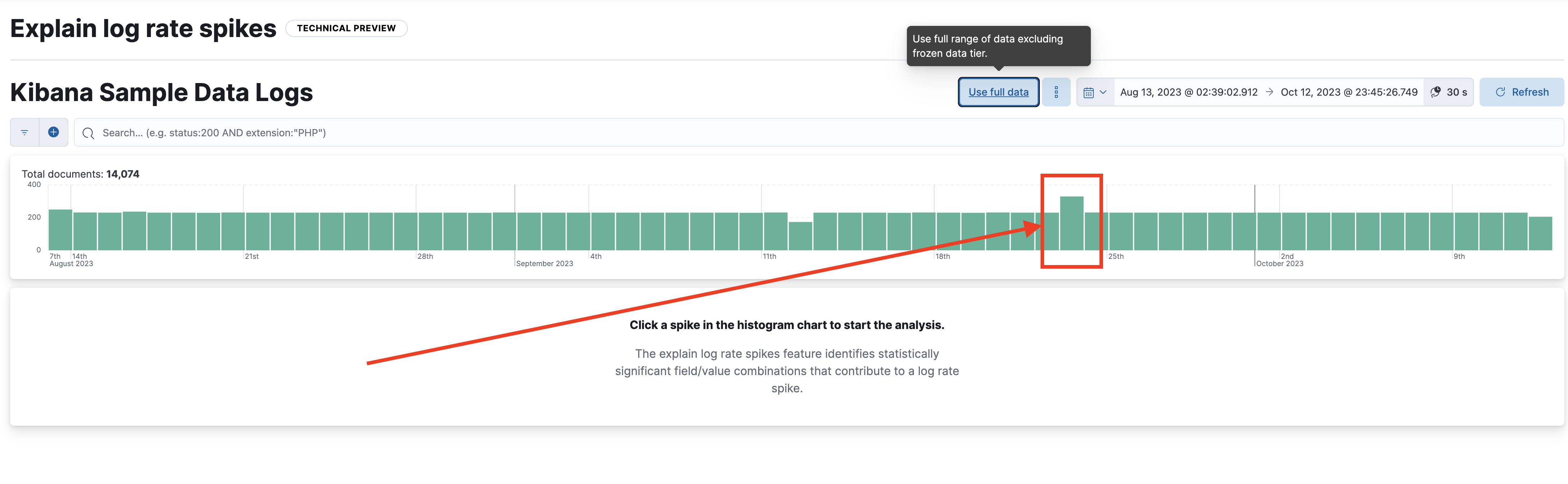Click the Use full data button
This screenshot has width=1568, height=484.
point(998,92)
